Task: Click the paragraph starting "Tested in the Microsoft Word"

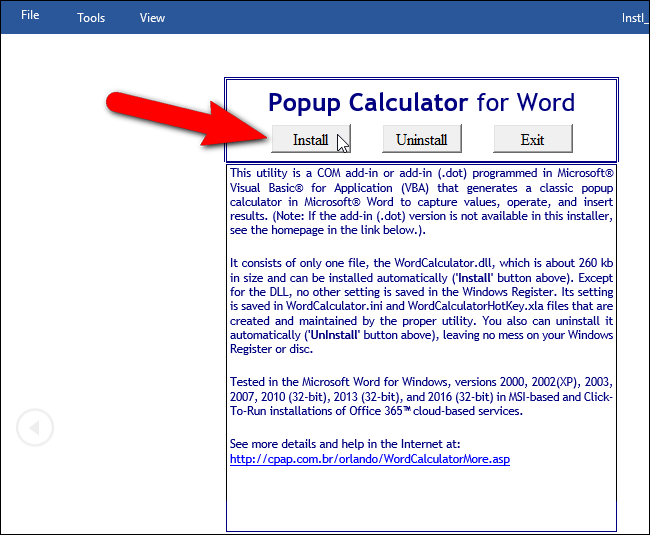Action: 422,396
